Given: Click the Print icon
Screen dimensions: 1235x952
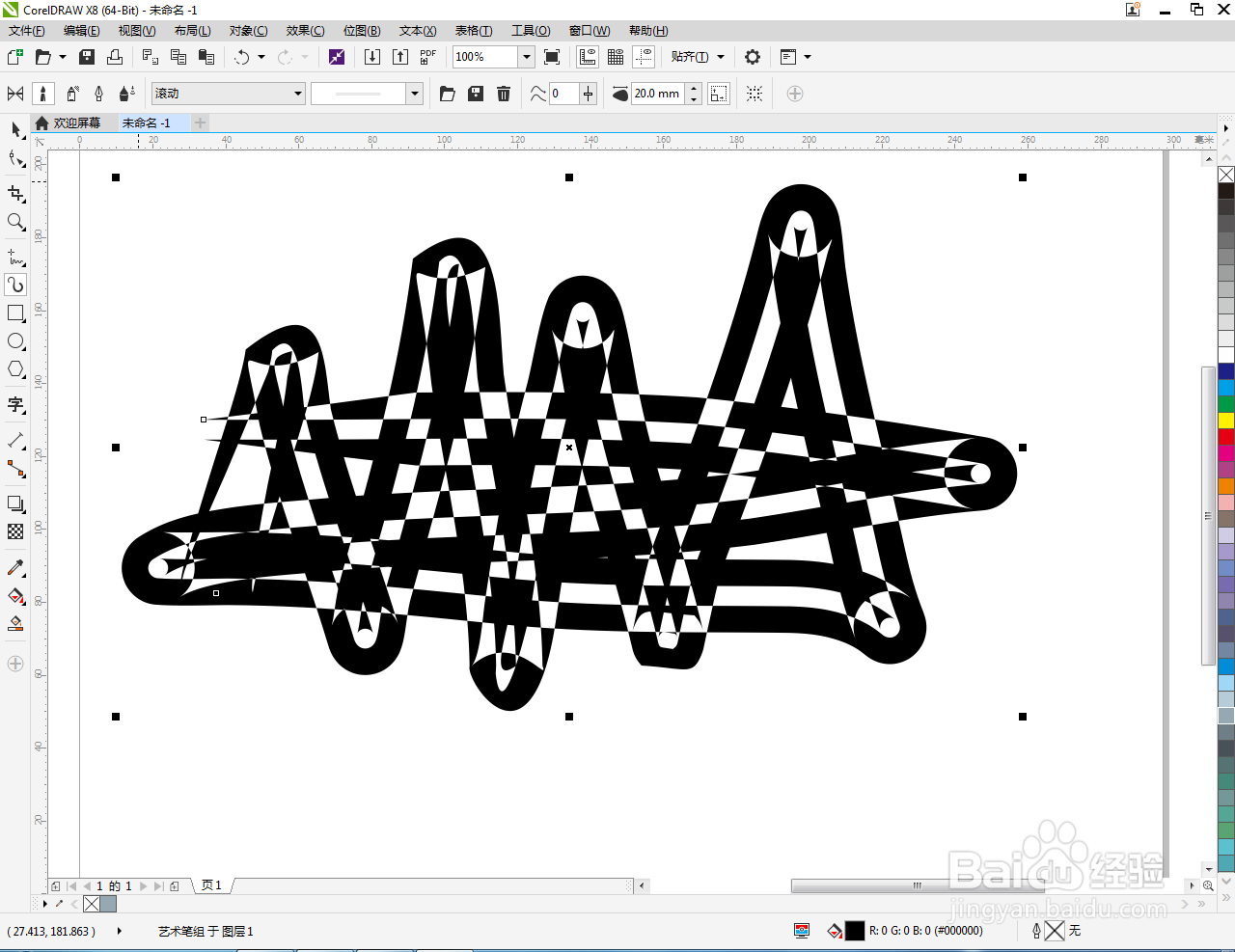Looking at the screenshot, I should coord(115,57).
